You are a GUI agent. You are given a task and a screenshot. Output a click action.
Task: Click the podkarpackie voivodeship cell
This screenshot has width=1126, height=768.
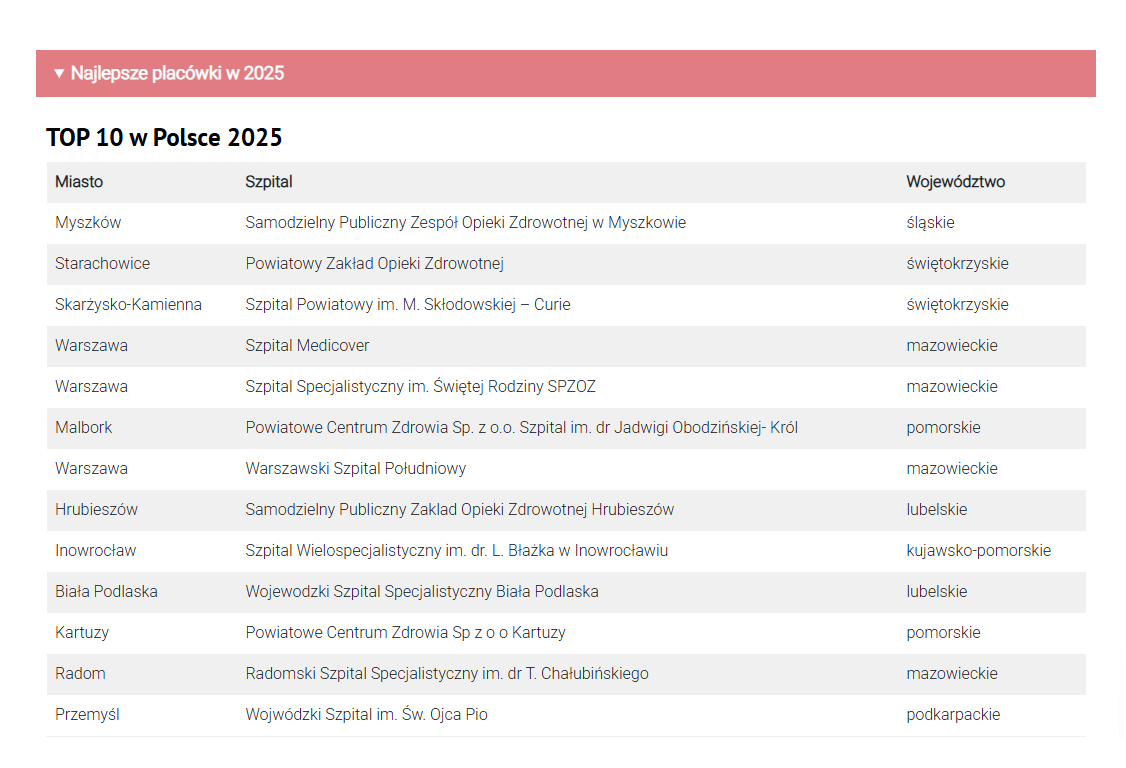[953, 715]
